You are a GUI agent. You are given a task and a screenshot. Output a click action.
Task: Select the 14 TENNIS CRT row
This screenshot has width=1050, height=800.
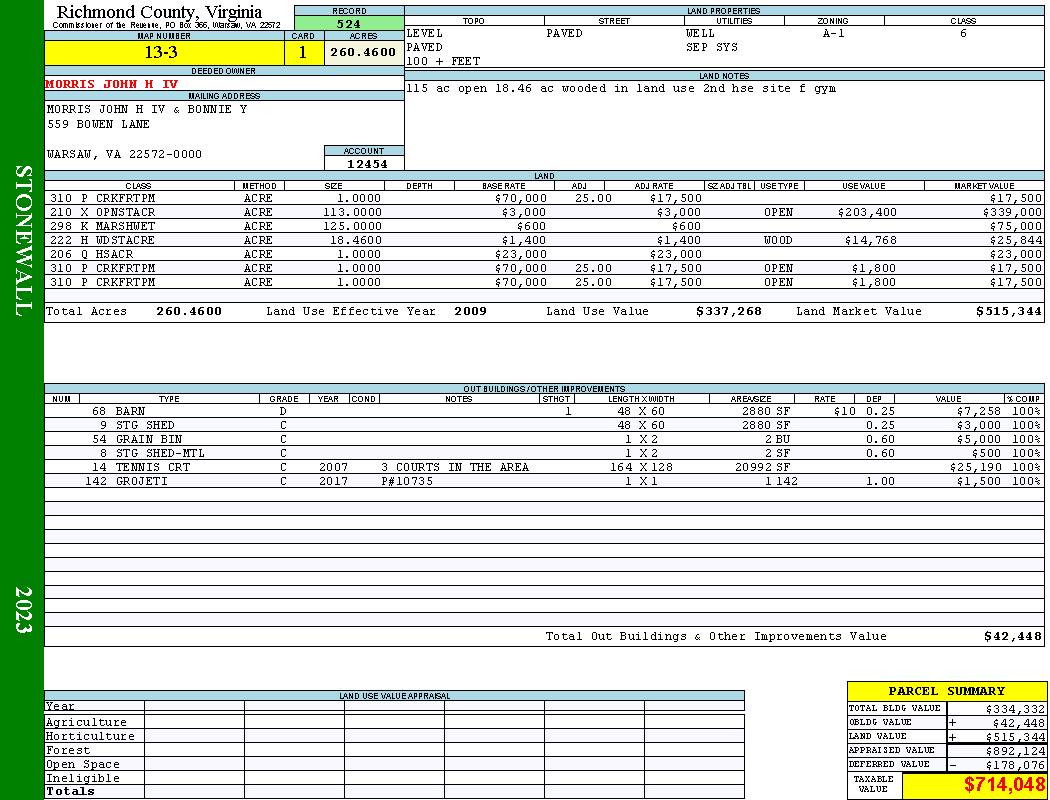click(544, 467)
